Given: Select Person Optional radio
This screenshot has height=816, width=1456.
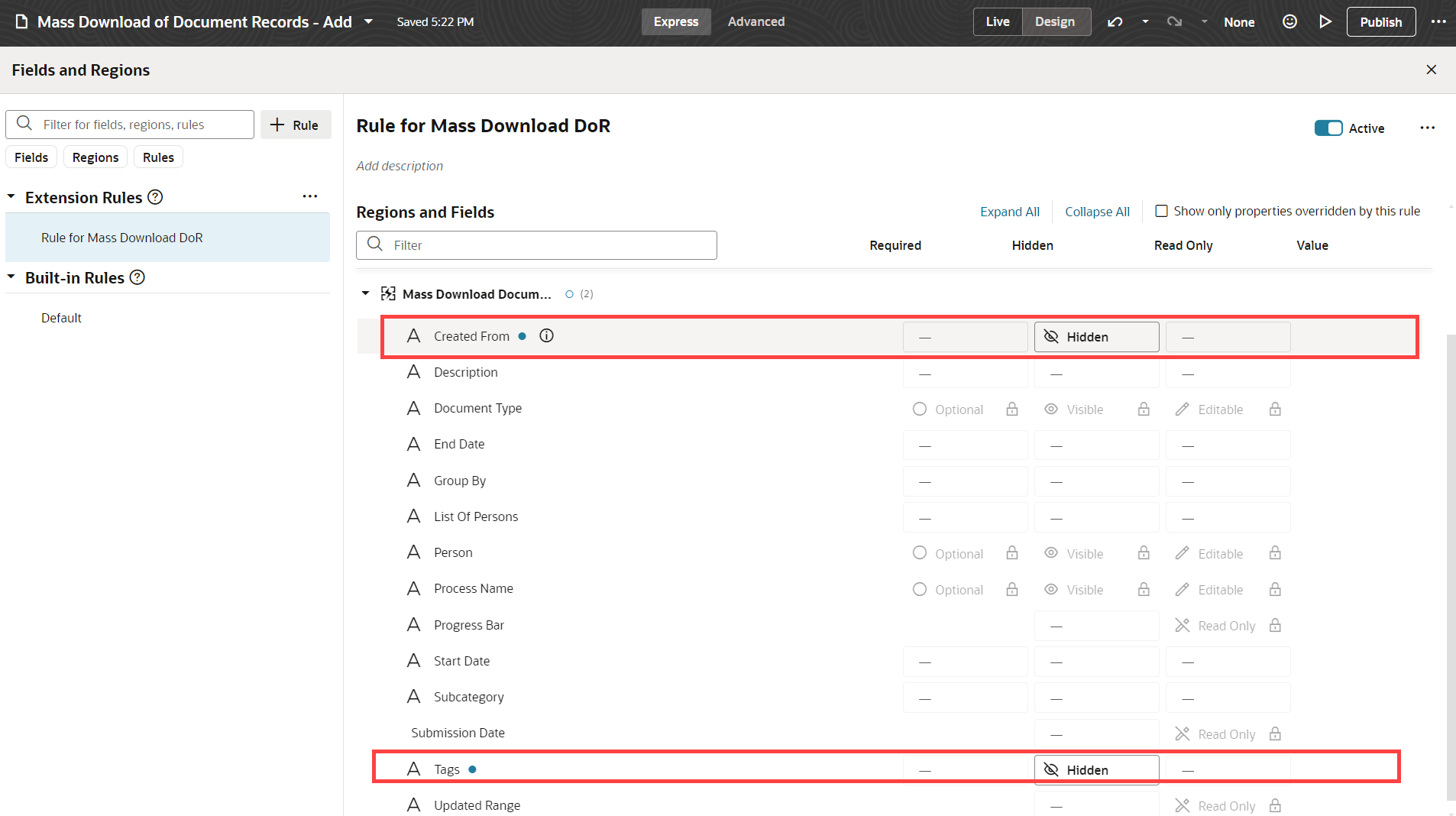Looking at the screenshot, I should click(x=919, y=552).
